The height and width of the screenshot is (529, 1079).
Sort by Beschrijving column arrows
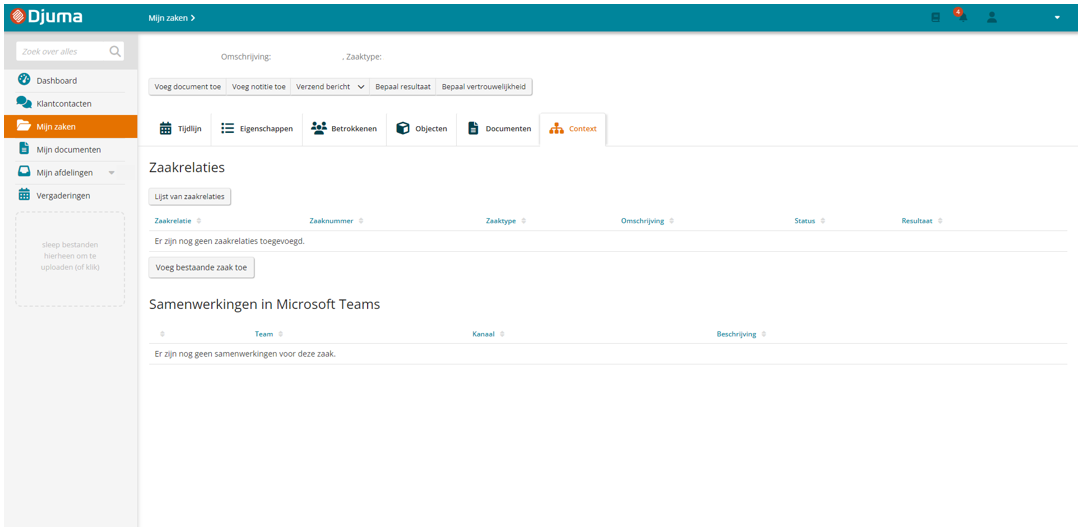pyautogui.click(x=764, y=334)
